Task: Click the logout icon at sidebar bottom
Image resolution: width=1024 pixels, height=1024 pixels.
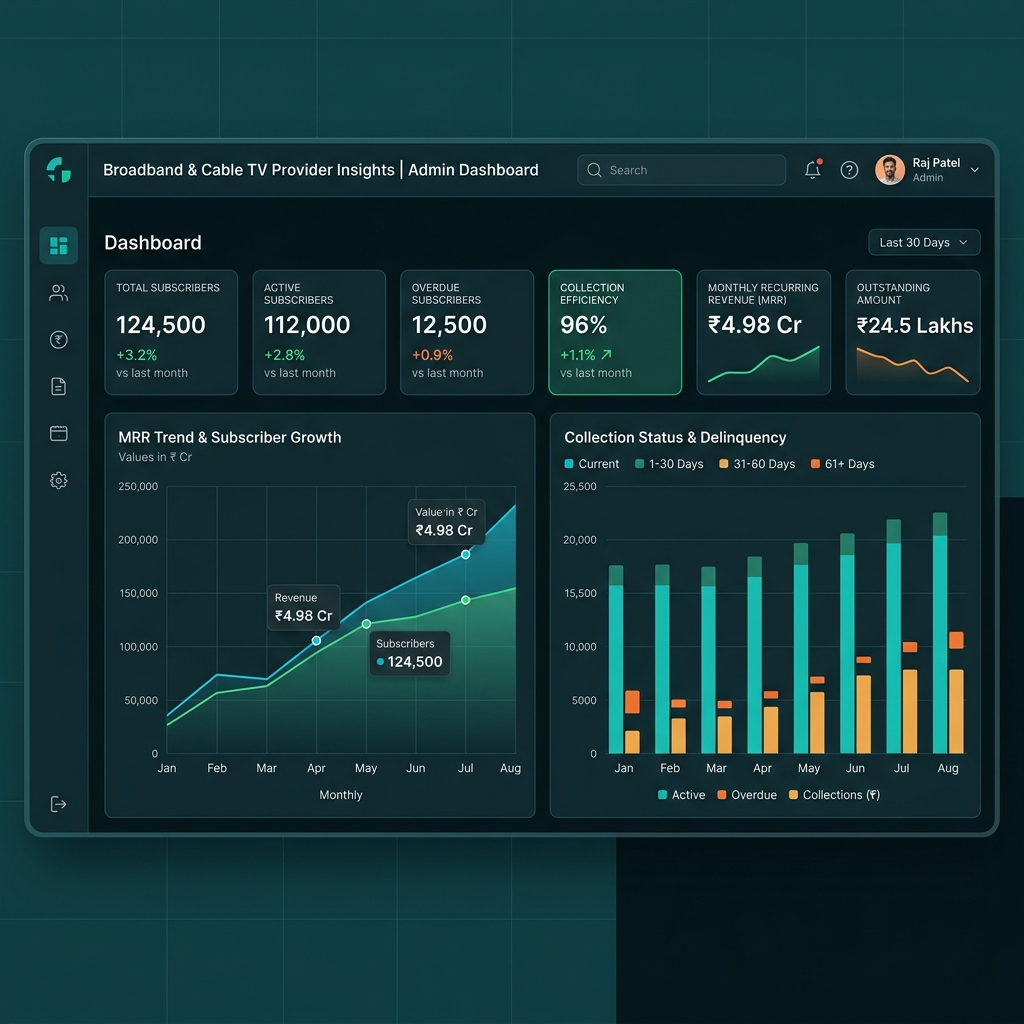Action: (59, 804)
